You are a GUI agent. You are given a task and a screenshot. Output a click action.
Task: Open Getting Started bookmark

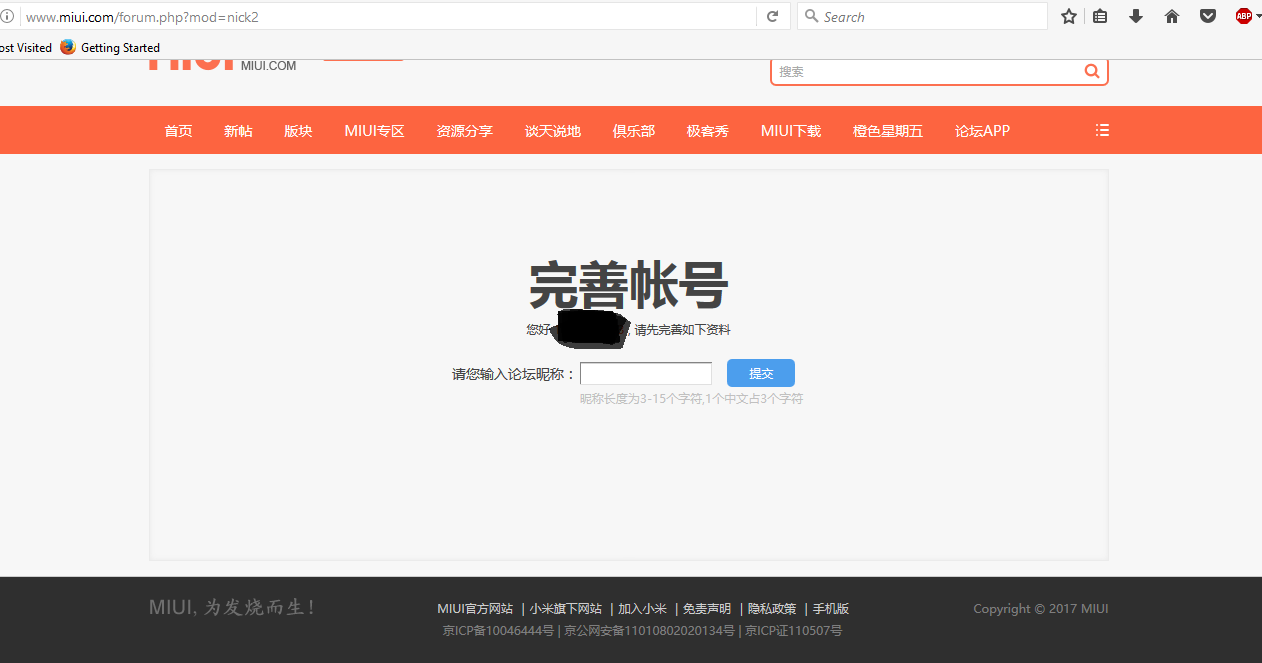[119, 48]
